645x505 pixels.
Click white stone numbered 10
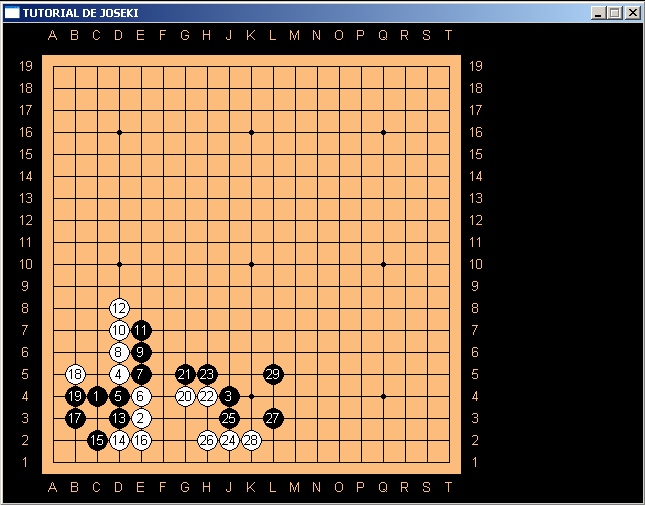tap(119, 330)
